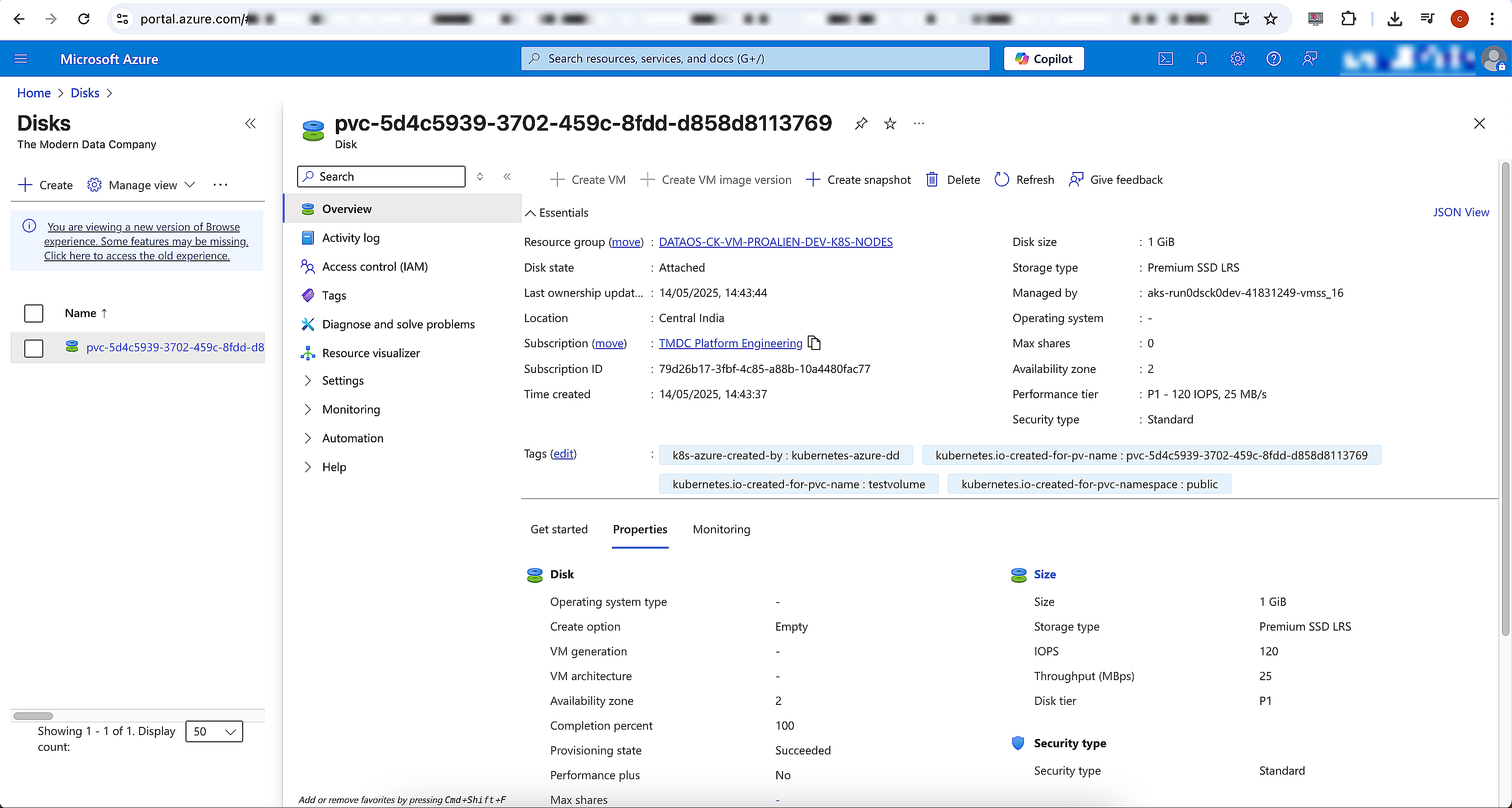This screenshot has width=1512, height=808.
Task: Refresh the disk overview
Action: (x=1024, y=180)
